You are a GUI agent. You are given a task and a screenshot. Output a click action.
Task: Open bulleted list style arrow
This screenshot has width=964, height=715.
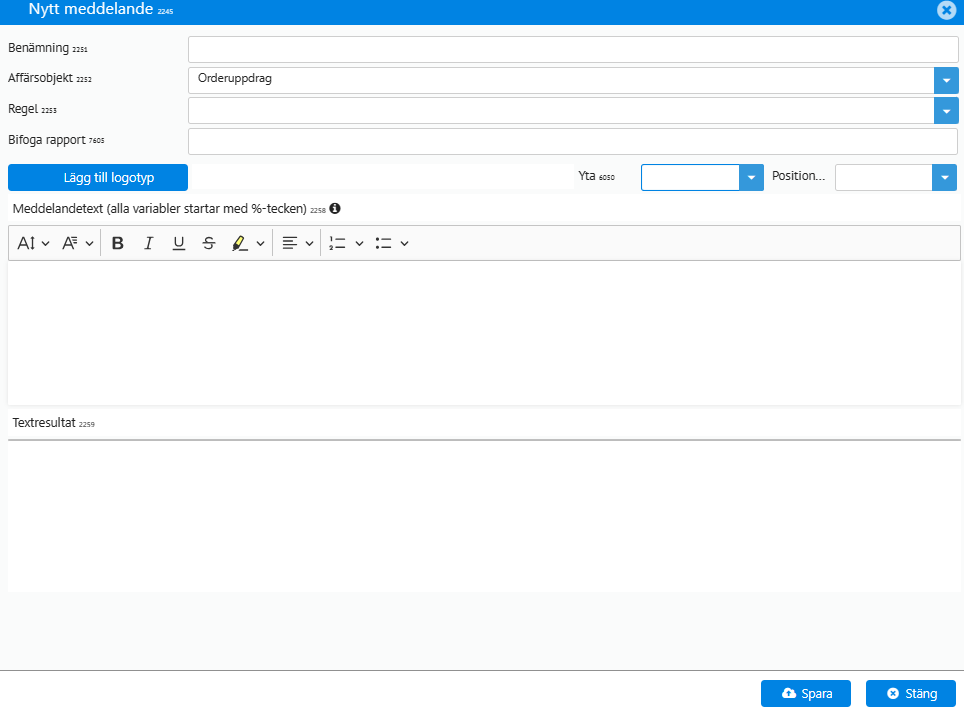click(x=405, y=243)
